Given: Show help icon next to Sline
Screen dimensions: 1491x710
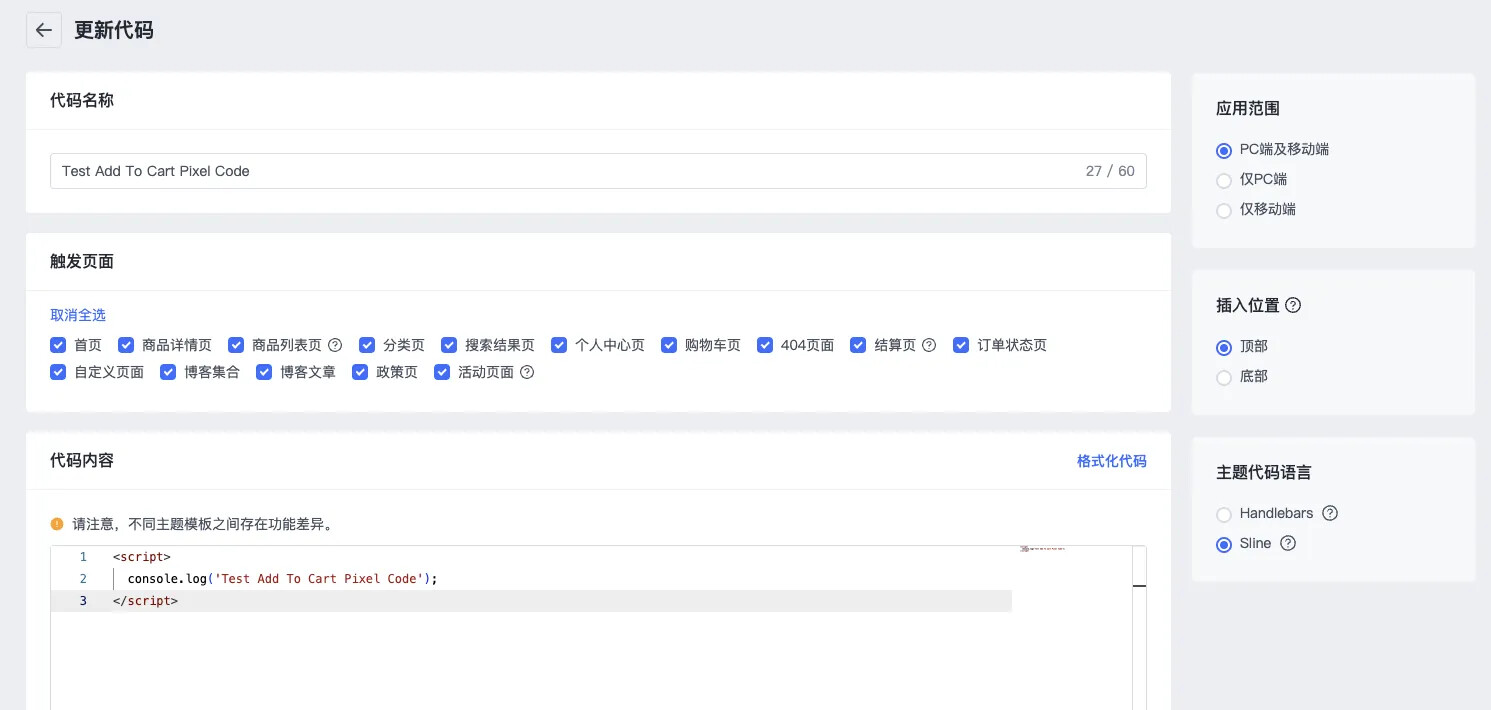Looking at the screenshot, I should 1288,543.
